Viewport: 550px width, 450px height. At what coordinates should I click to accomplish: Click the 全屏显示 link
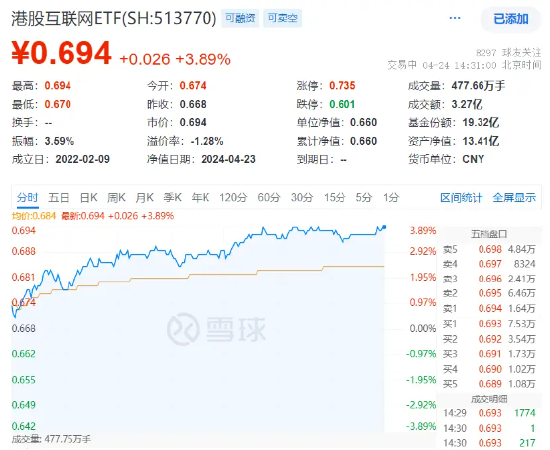point(514,198)
